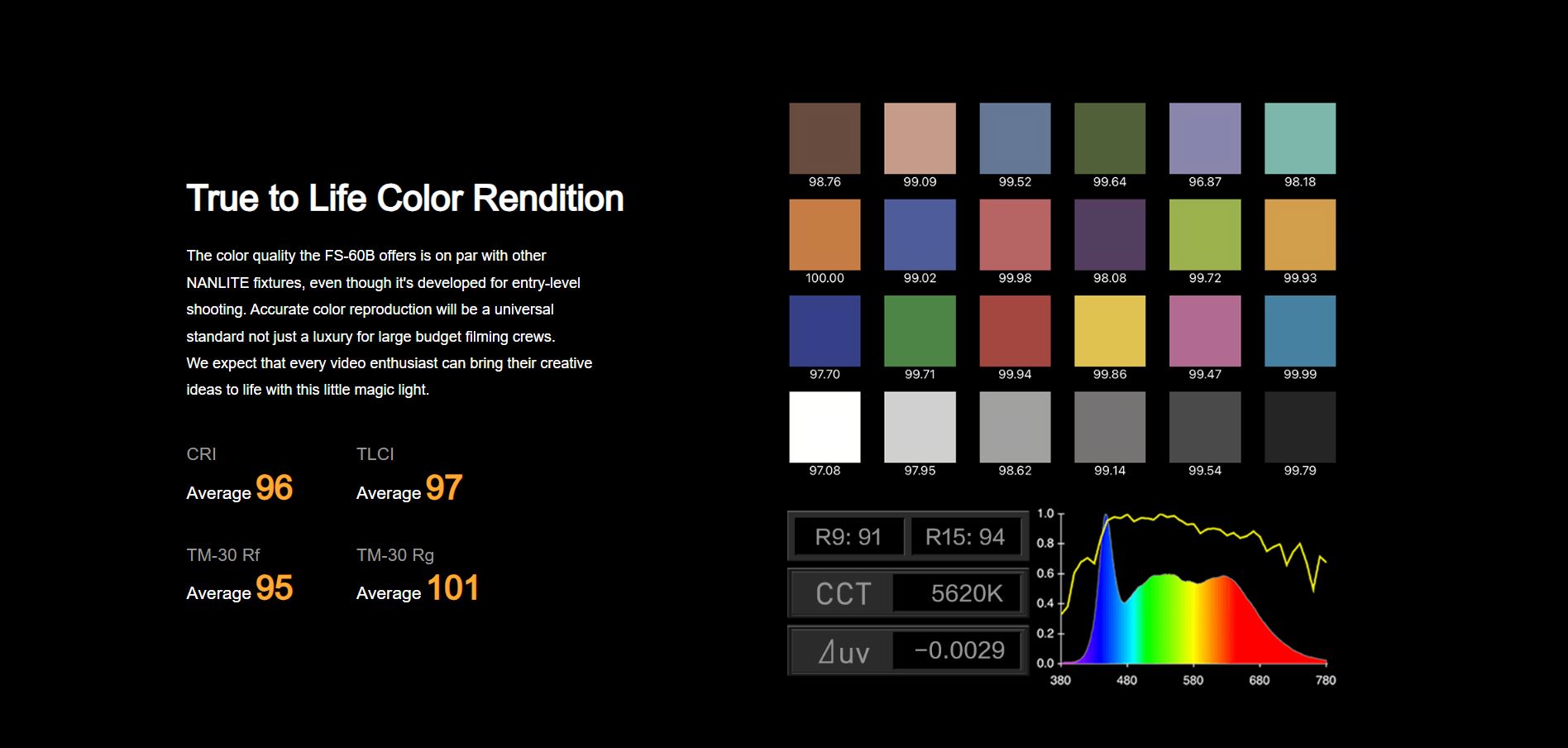Select the magenta pink swatch labeled 99.47
This screenshot has height=748, width=1568.
tap(1205, 331)
